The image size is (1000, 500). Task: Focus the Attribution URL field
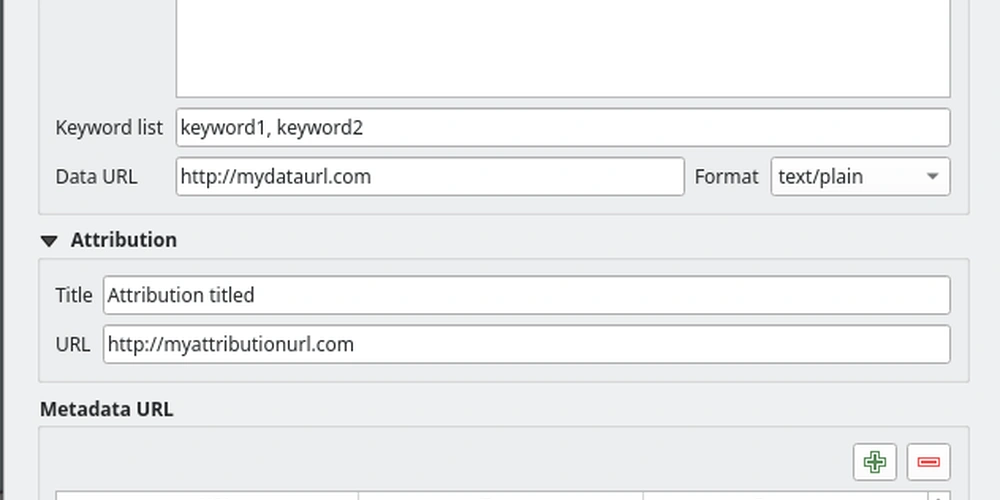coord(526,344)
